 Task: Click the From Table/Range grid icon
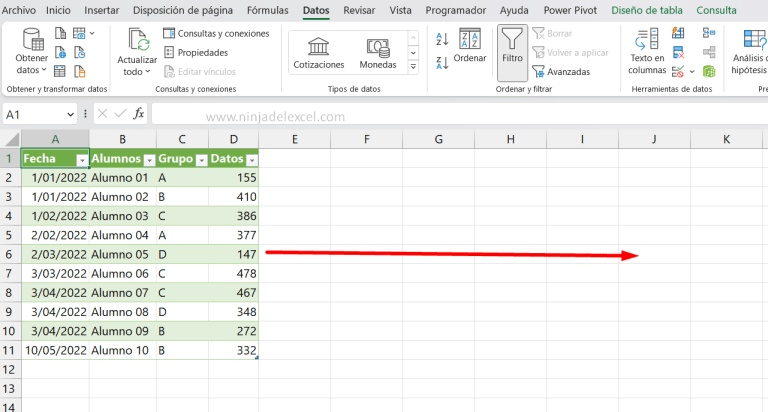pos(60,72)
